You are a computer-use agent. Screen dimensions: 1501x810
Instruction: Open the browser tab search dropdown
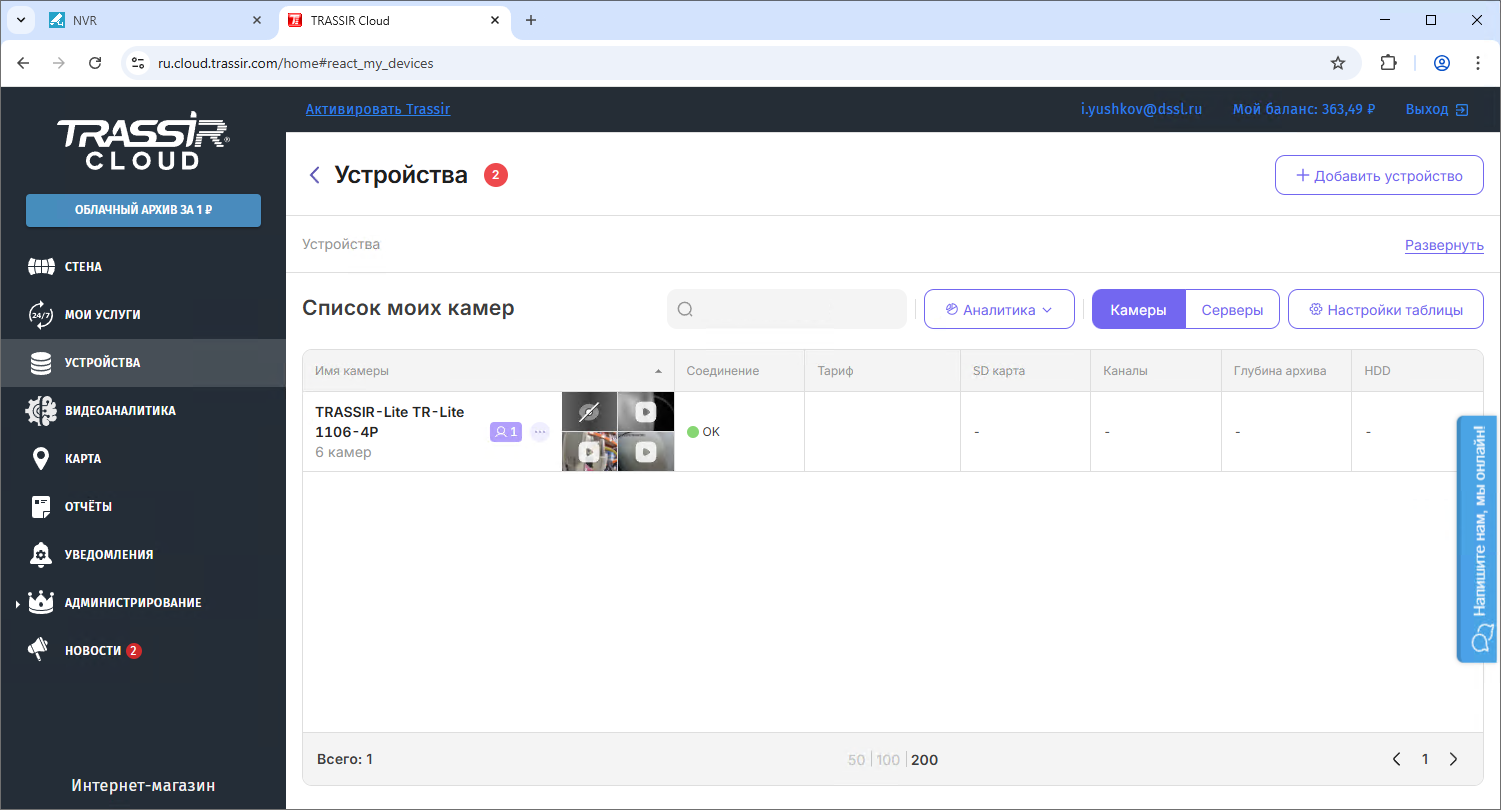click(20, 20)
